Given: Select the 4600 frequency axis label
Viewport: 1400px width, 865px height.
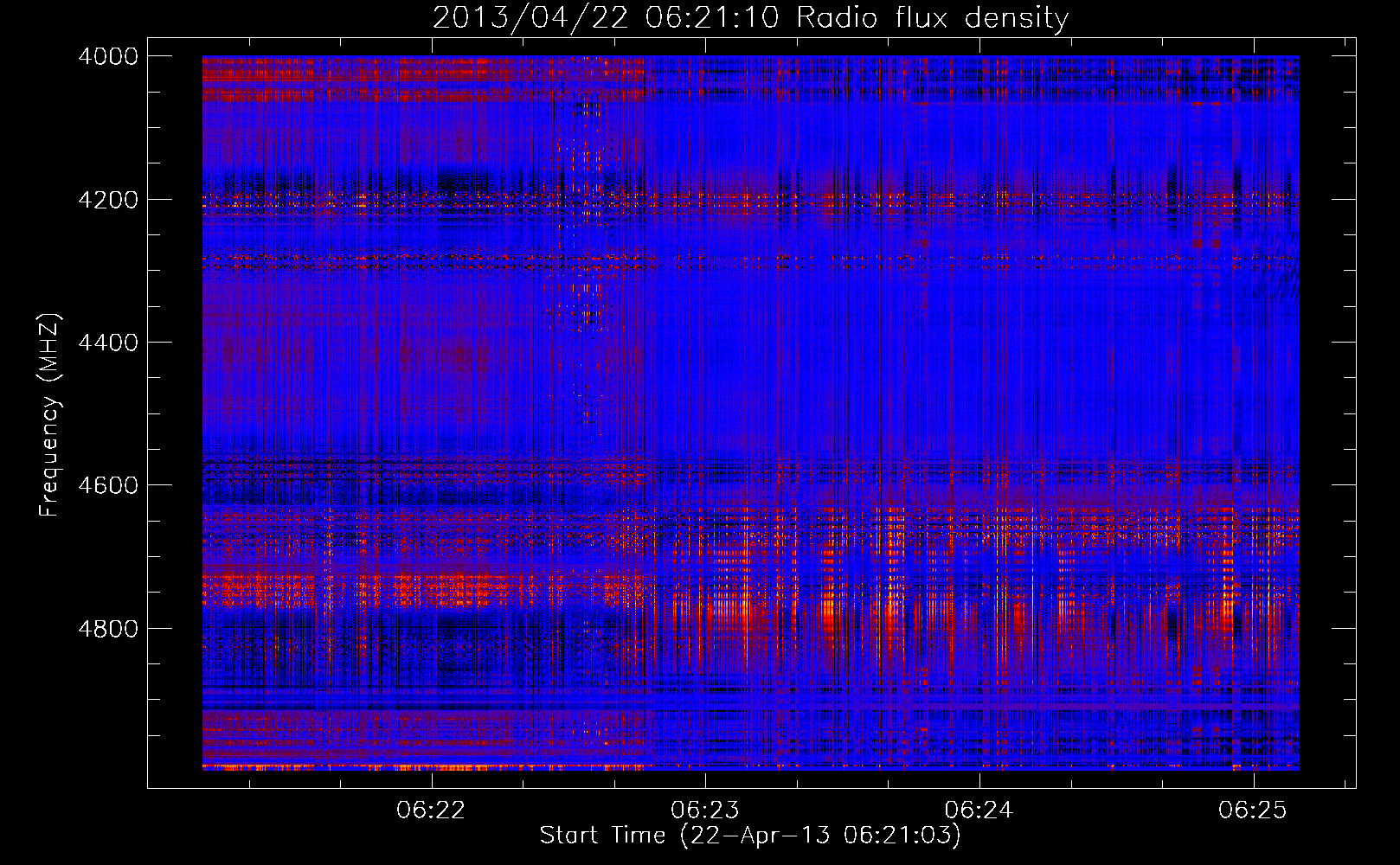Looking at the screenshot, I should point(108,485).
